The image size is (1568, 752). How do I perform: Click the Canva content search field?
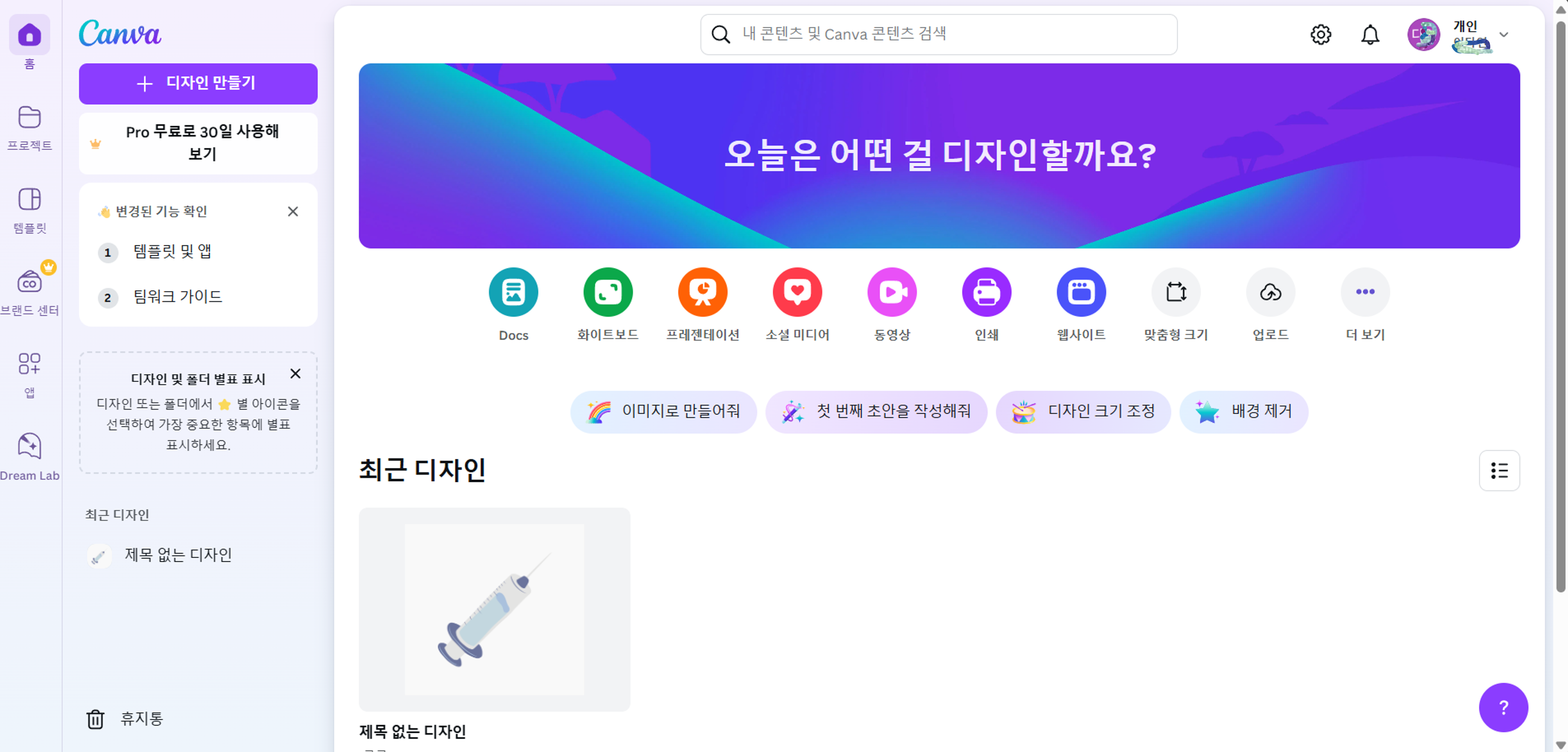[x=938, y=34]
